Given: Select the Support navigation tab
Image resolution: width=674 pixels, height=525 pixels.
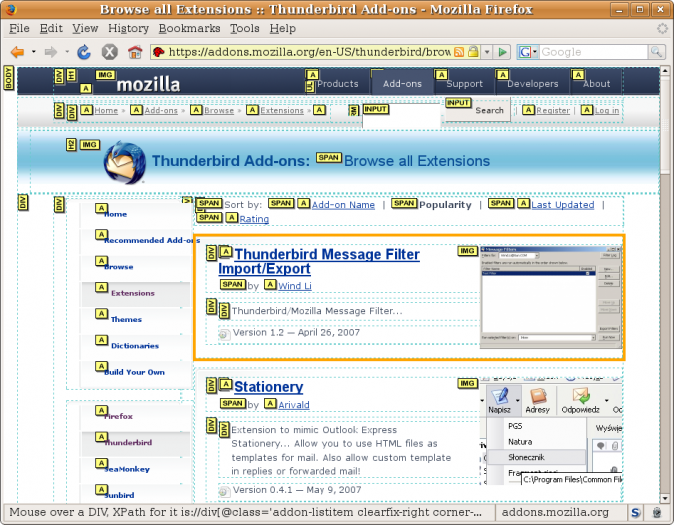Looking at the screenshot, I should (464, 84).
